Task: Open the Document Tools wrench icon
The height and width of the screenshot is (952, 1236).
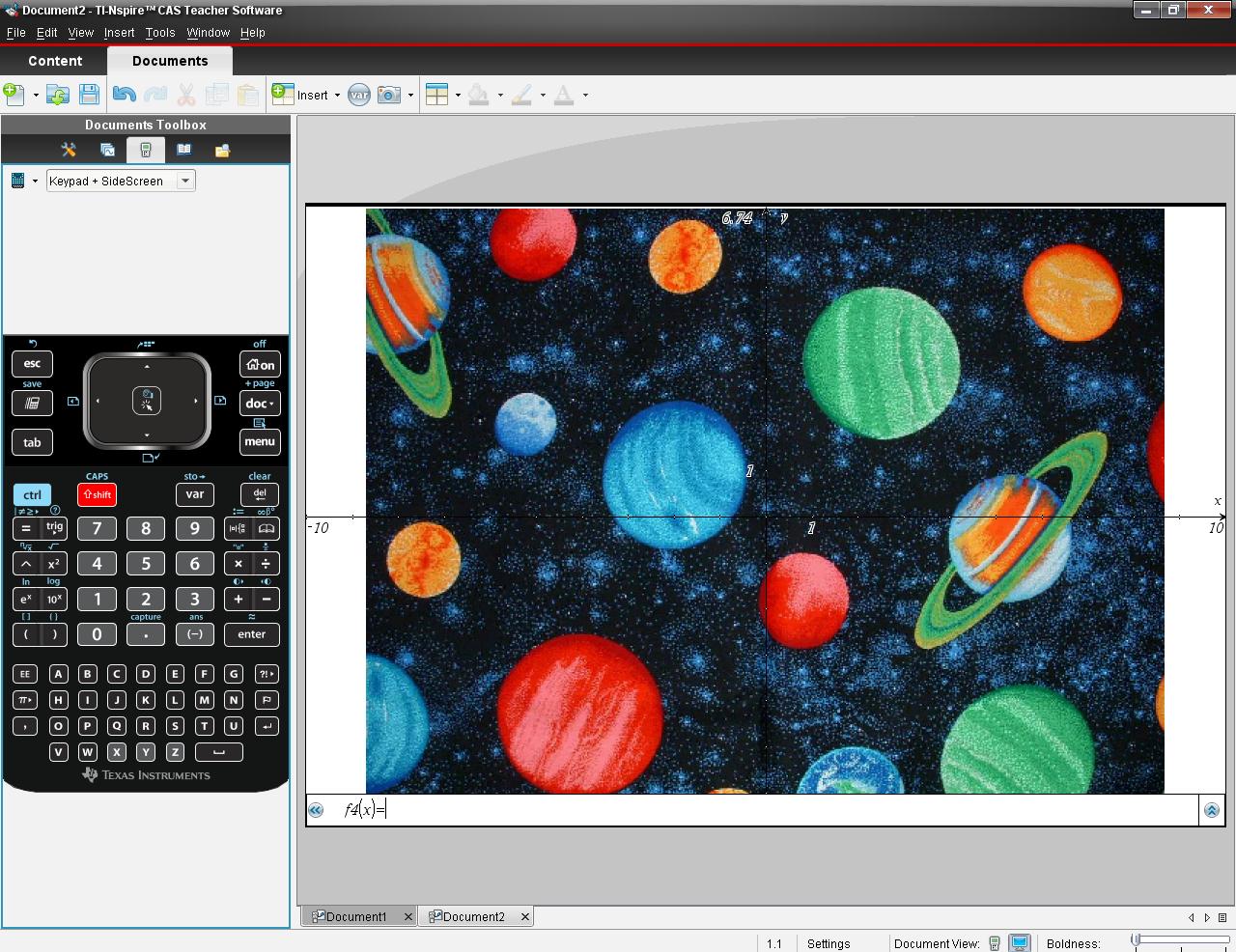Action: (x=69, y=150)
